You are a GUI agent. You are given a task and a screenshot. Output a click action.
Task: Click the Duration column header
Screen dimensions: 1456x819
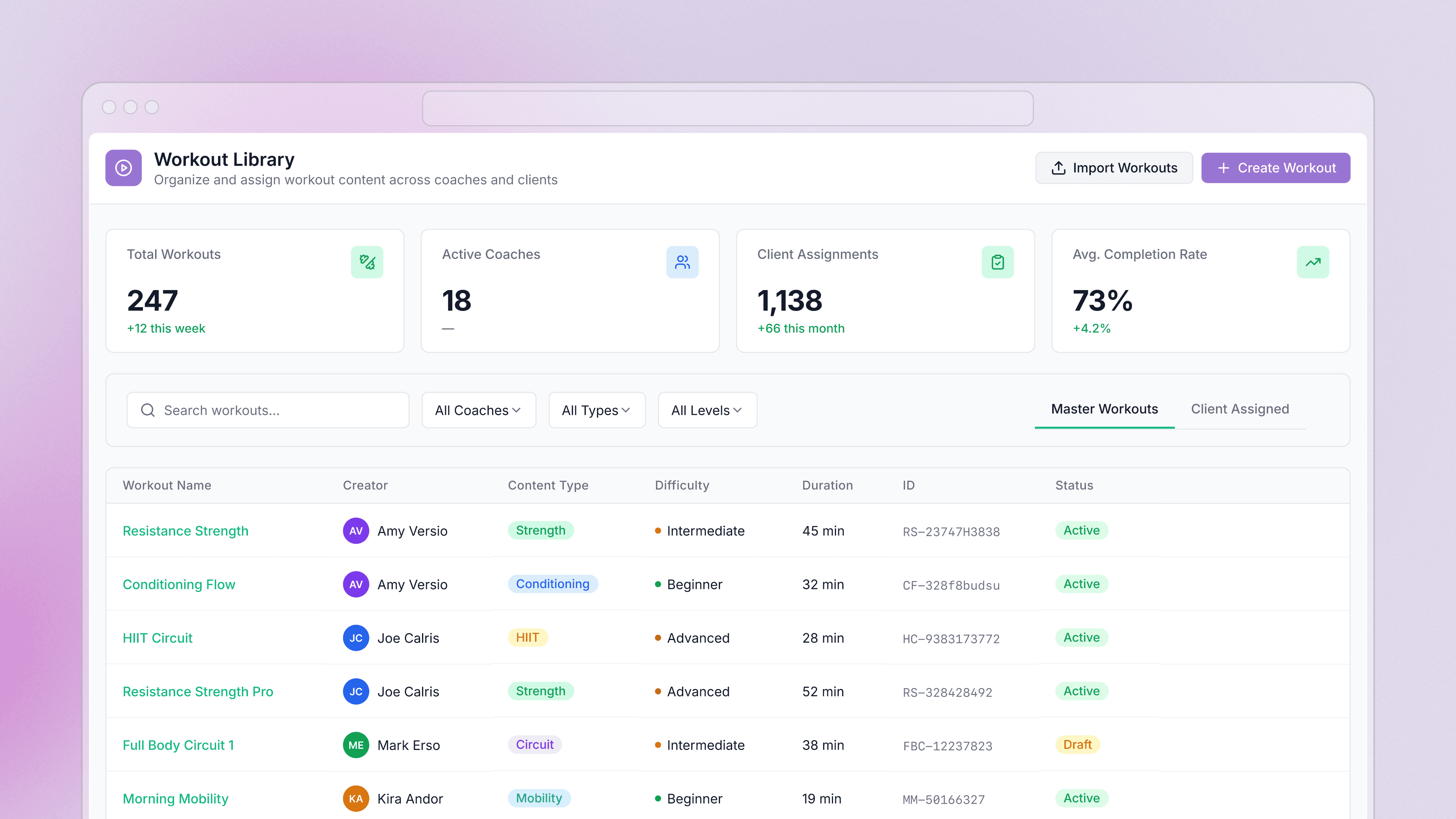coord(827,485)
